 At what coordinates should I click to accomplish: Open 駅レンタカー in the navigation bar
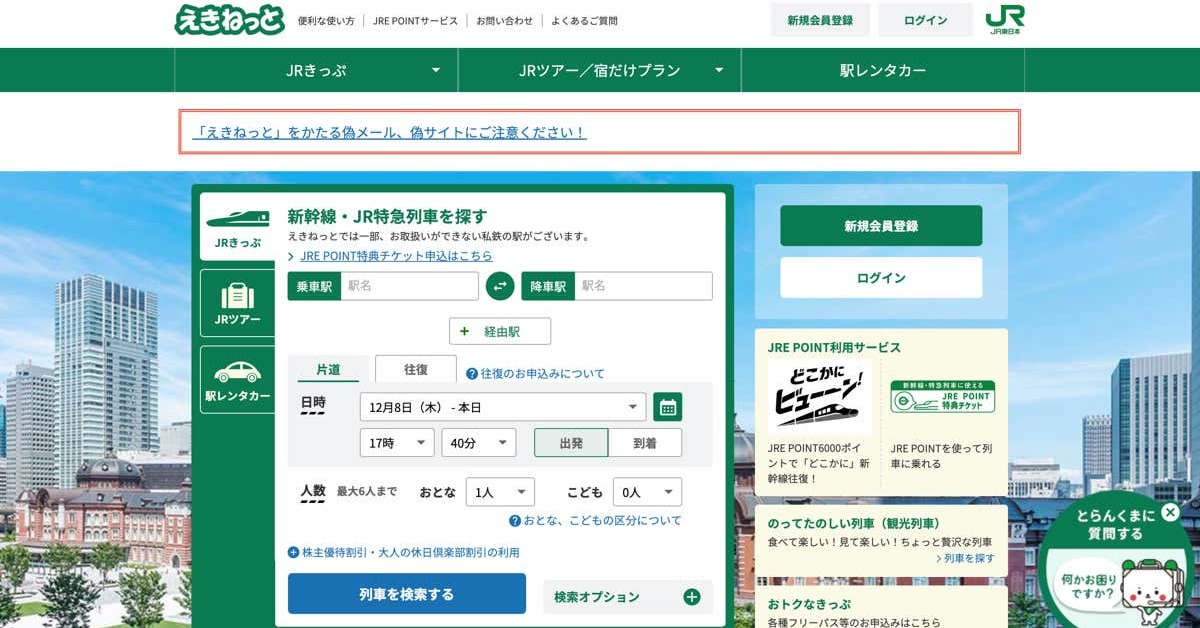coord(883,70)
